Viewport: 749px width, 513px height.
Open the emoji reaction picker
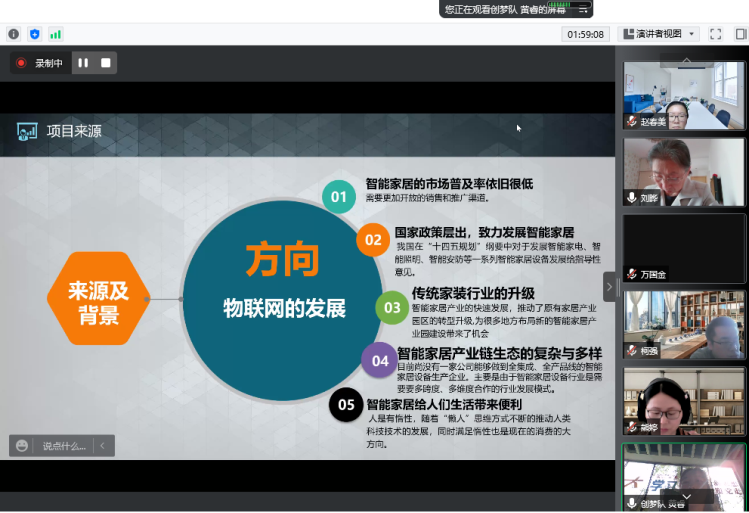click(x=22, y=446)
